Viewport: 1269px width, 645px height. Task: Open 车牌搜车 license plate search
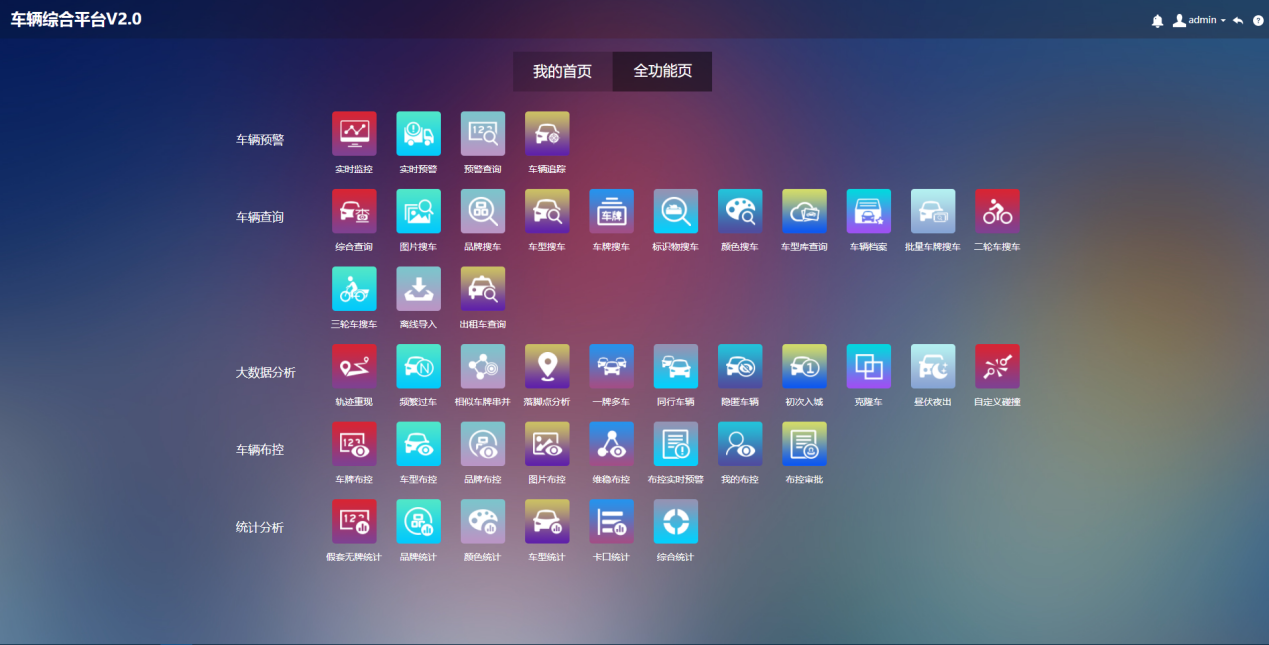pyautogui.click(x=611, y=211)
